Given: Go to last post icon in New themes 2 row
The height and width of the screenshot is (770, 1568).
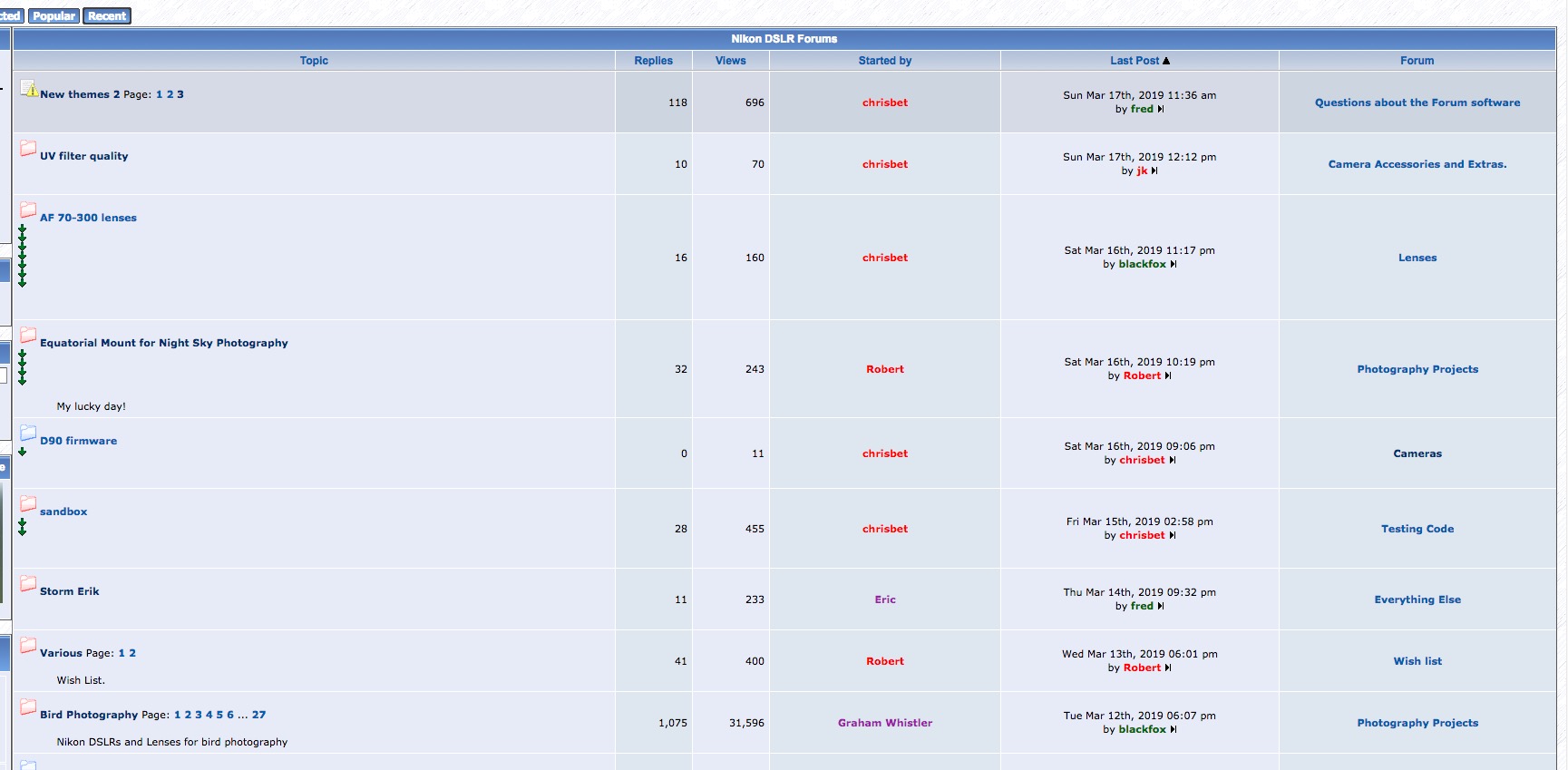Looking at the screenshot, I should [x=1161, y=109].
